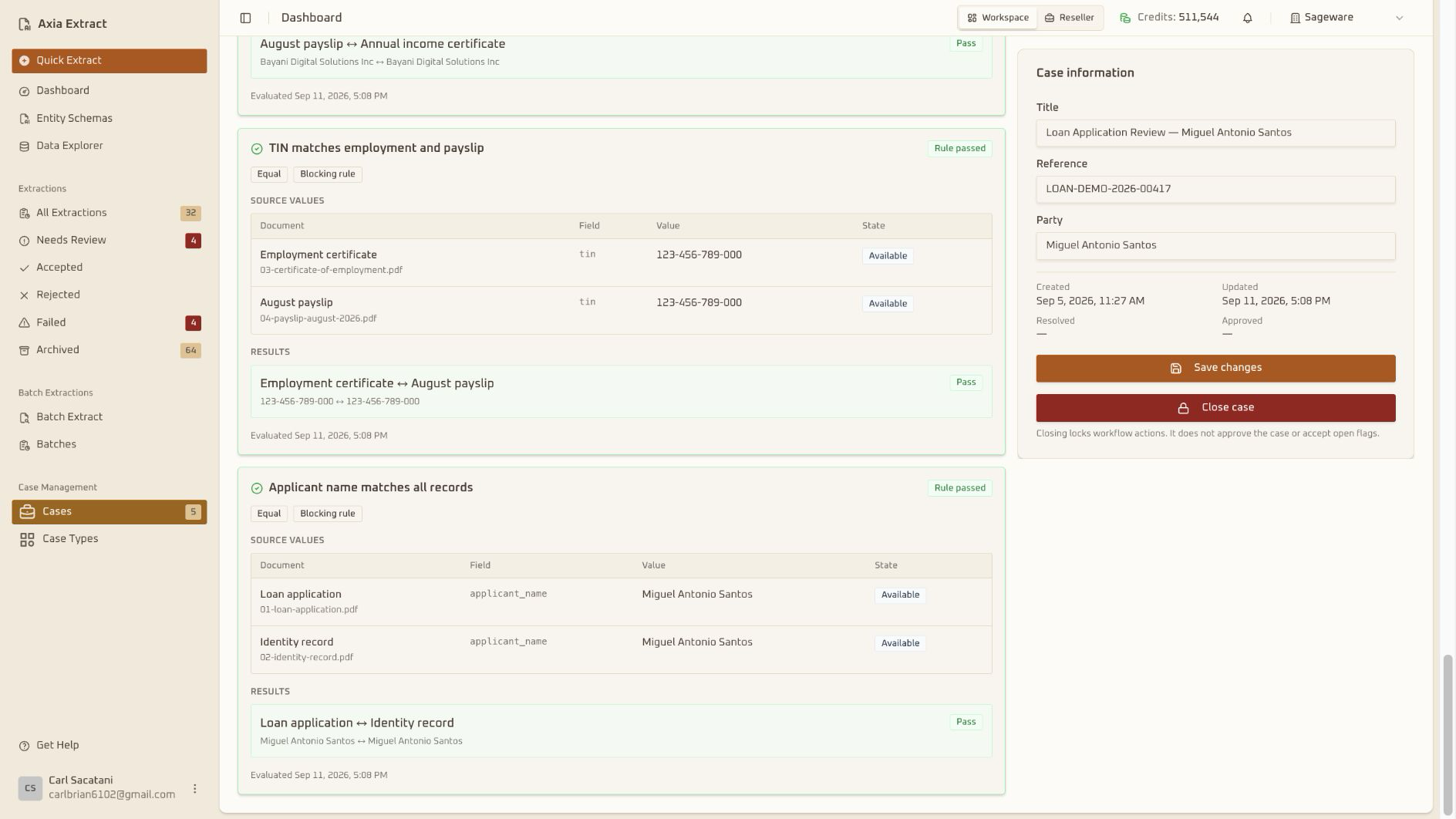Show Rejected extractions
The width and height of the screenshot is (1456, 819).
[x=109, y=295]
